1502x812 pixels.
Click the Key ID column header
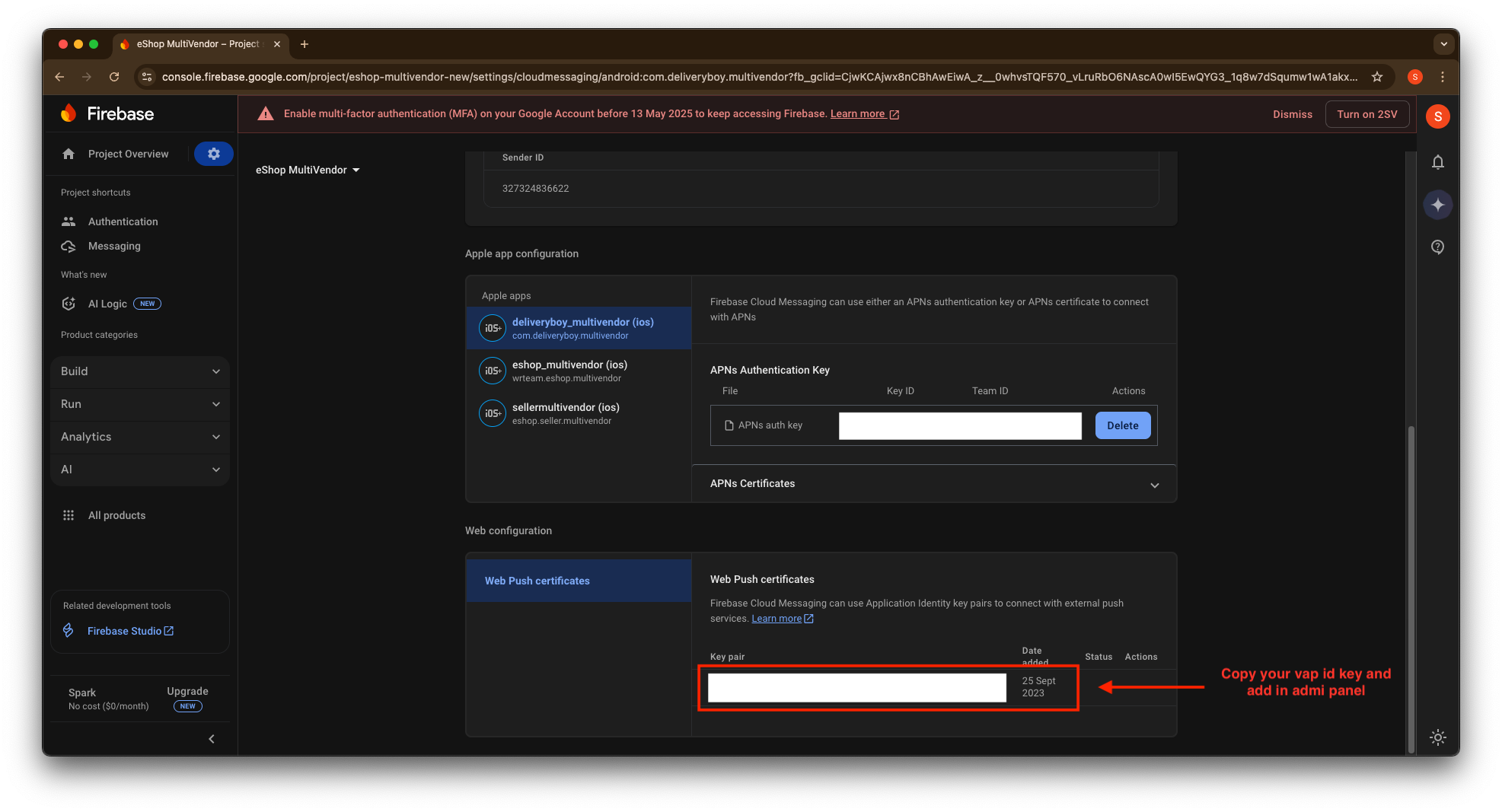(900, 391)
